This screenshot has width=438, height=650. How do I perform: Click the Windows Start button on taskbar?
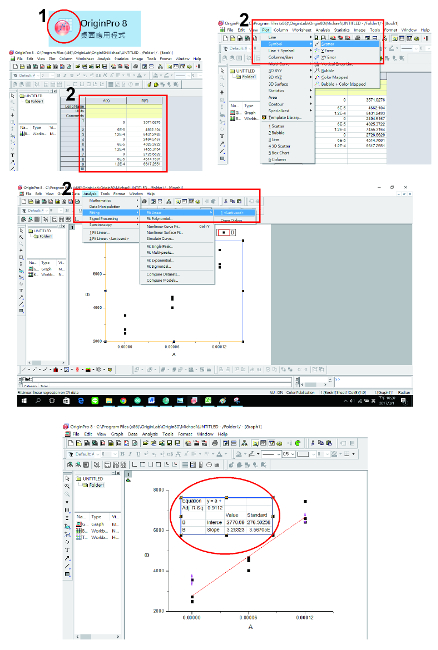click(24, 400)
